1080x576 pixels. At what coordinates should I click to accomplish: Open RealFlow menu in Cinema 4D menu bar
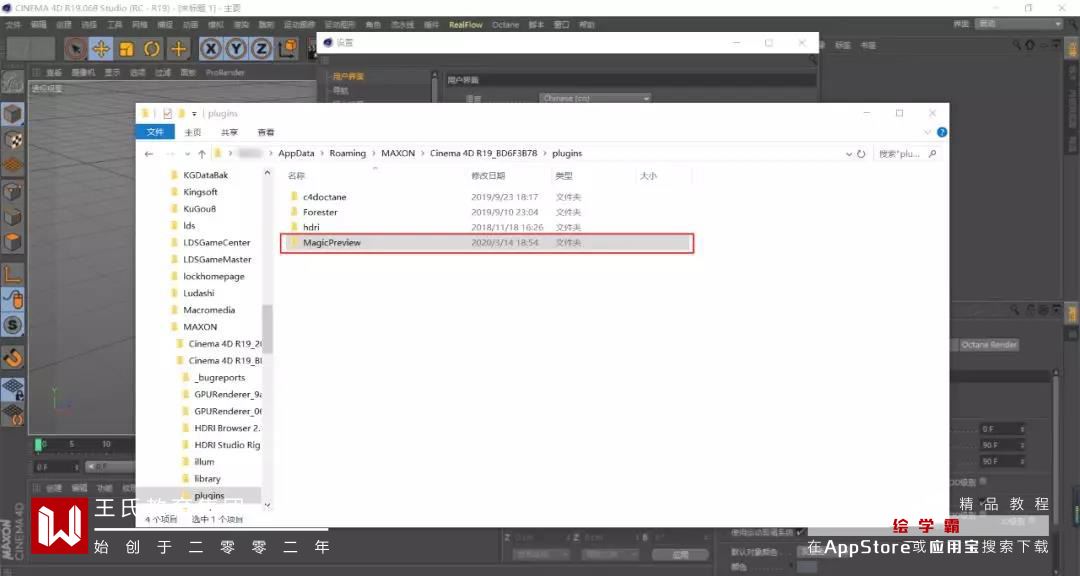tap(466, 25)
